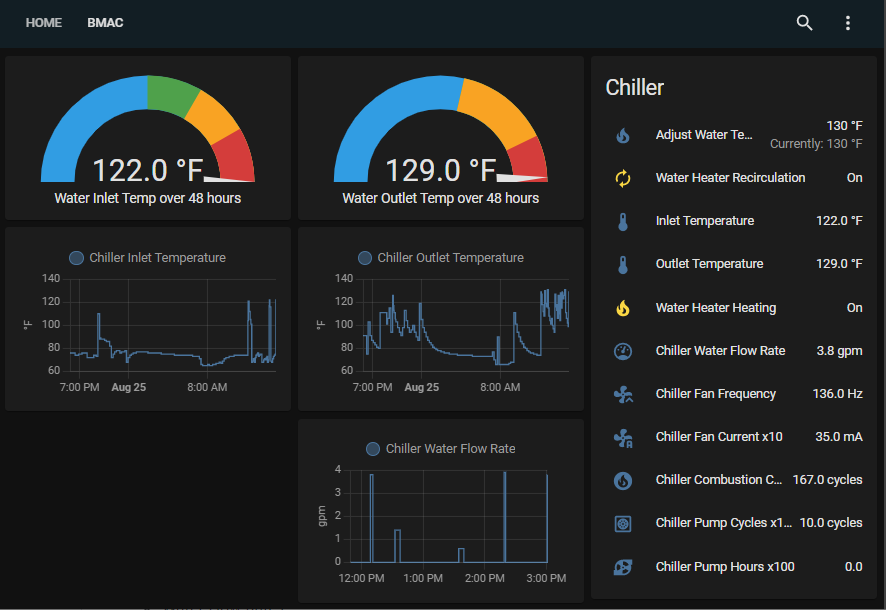The image size is (886, 610).
Task: Open the Water Inlet Temp gauge card
Action: [148, 138]
